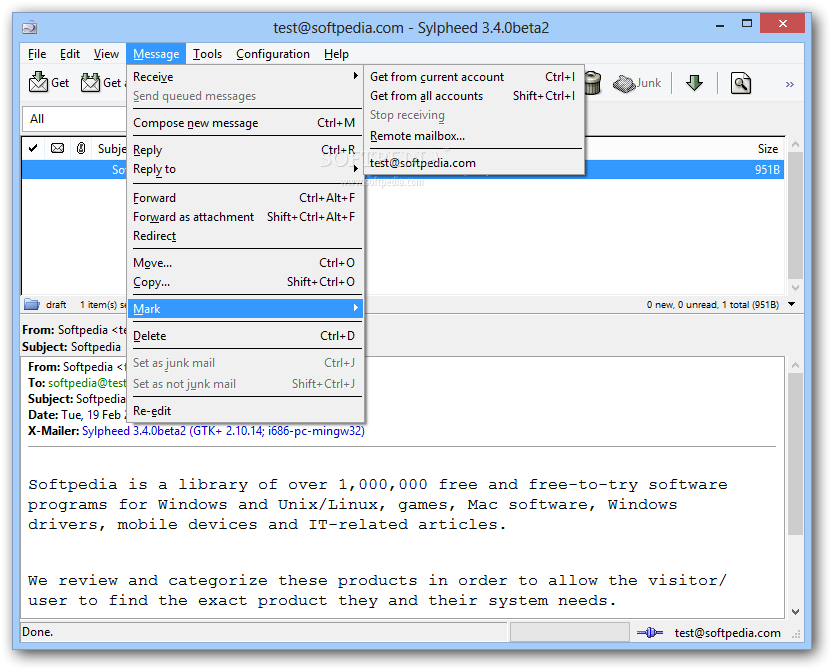Click the message list vertical scrollbar
Screen dimensions: 832x670
pos(795,215)
